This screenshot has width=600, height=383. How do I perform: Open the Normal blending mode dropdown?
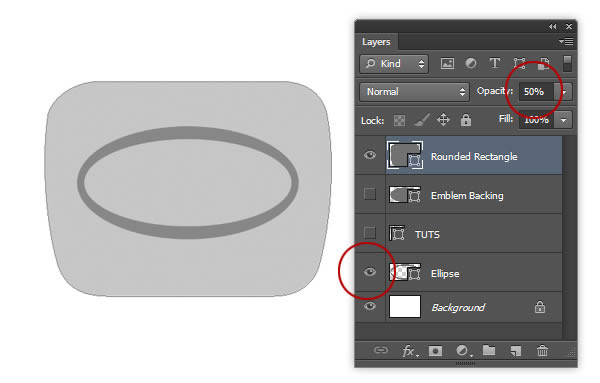tap(414, 92)
